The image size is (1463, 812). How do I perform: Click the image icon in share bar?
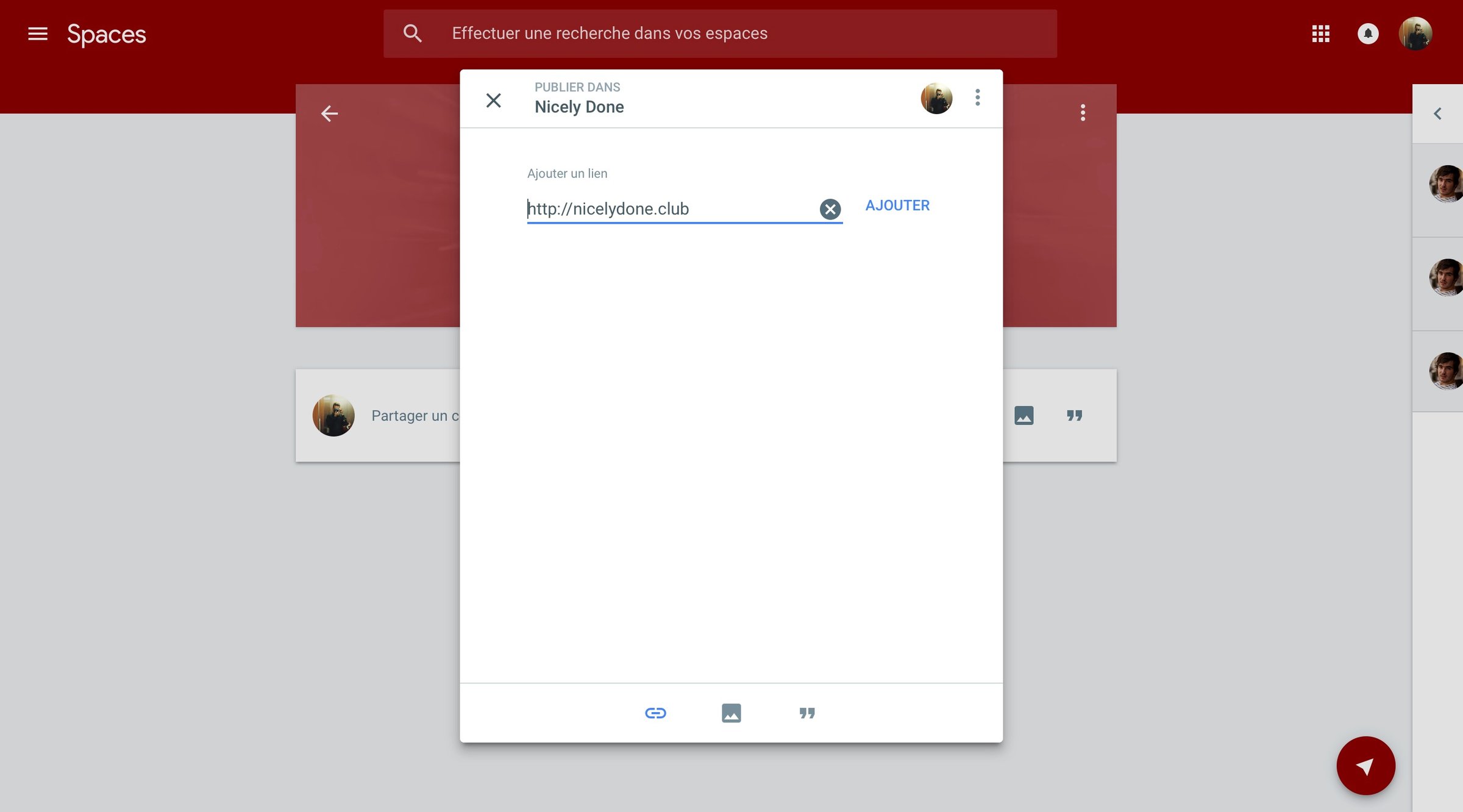[1023, 415]
